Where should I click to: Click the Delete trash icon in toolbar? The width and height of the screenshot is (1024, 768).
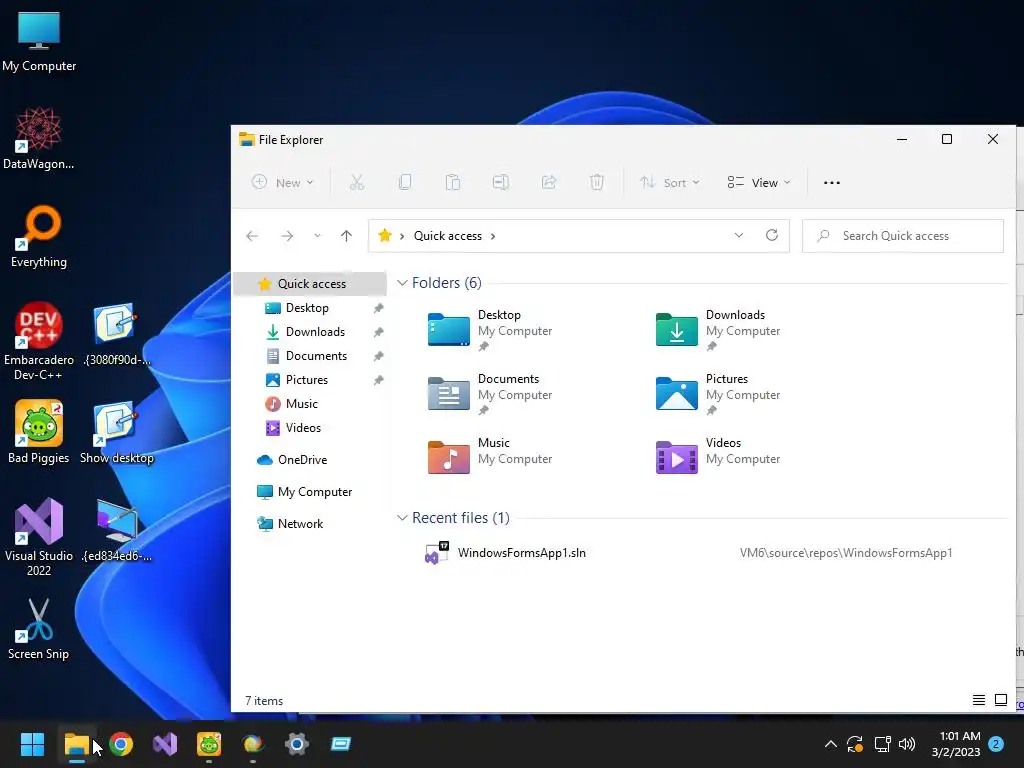pos(596,182)
